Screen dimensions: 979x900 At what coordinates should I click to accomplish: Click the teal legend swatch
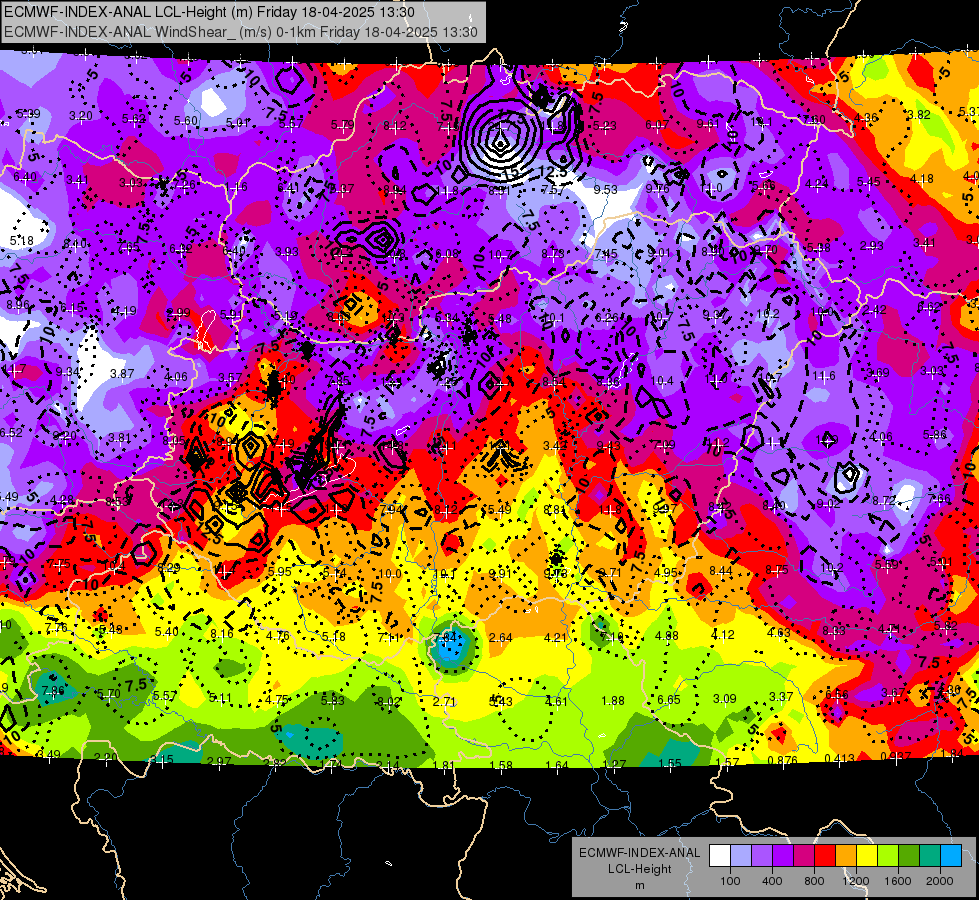(929, 856)
